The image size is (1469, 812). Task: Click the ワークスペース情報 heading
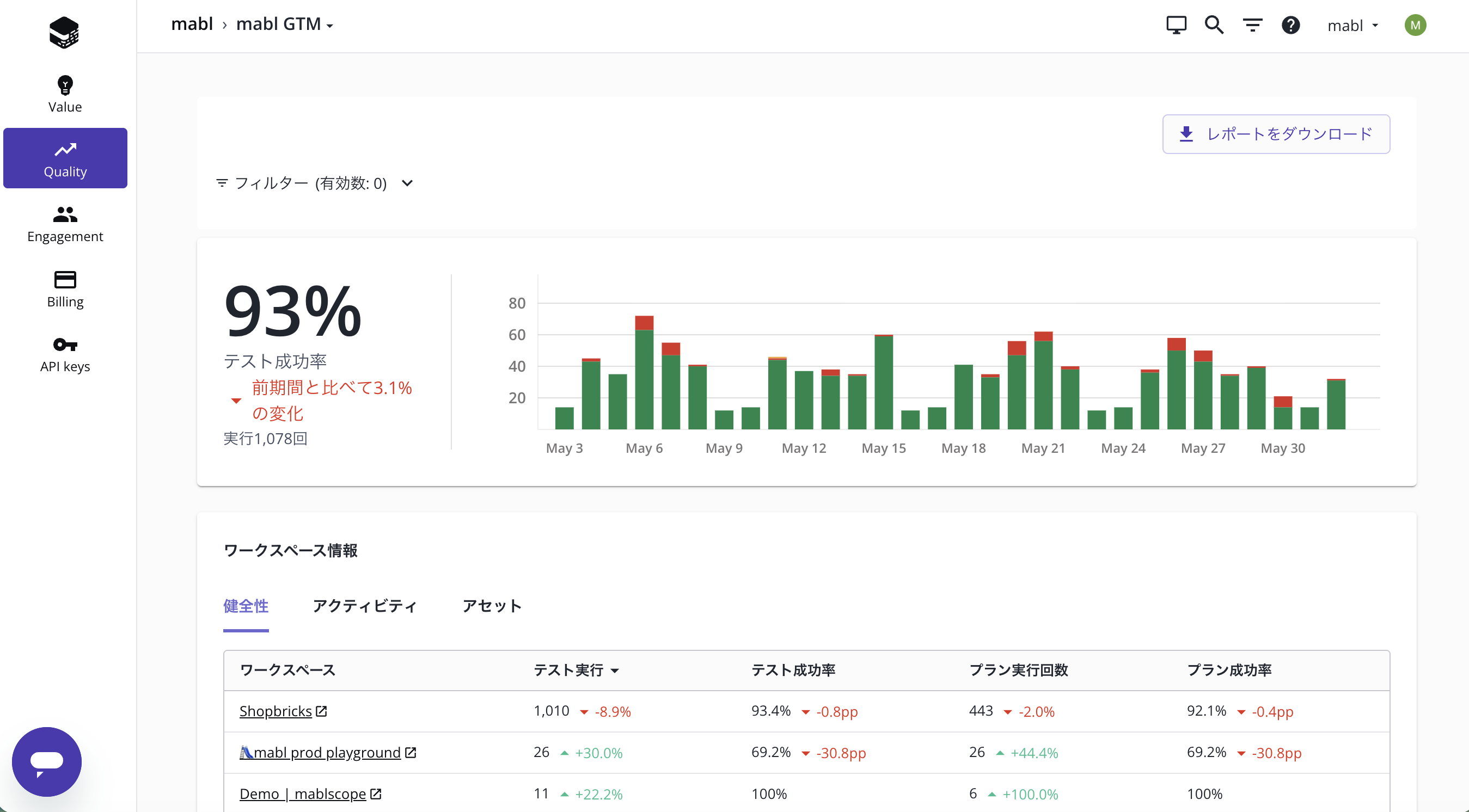(x=290, y=550)
